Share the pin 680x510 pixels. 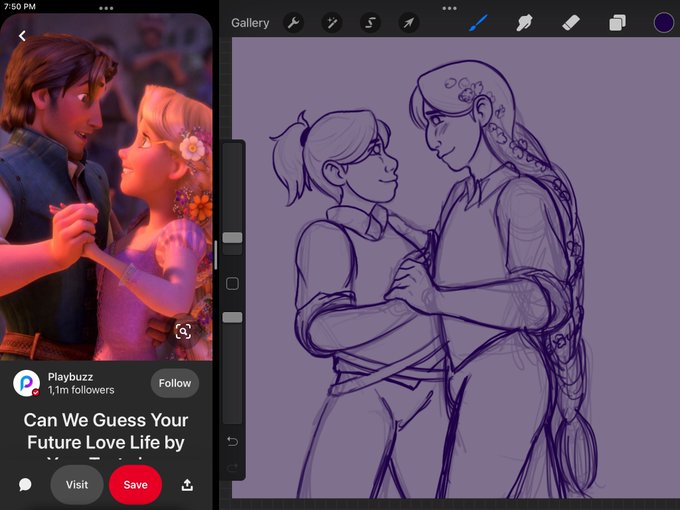click(x=187, y=484)
